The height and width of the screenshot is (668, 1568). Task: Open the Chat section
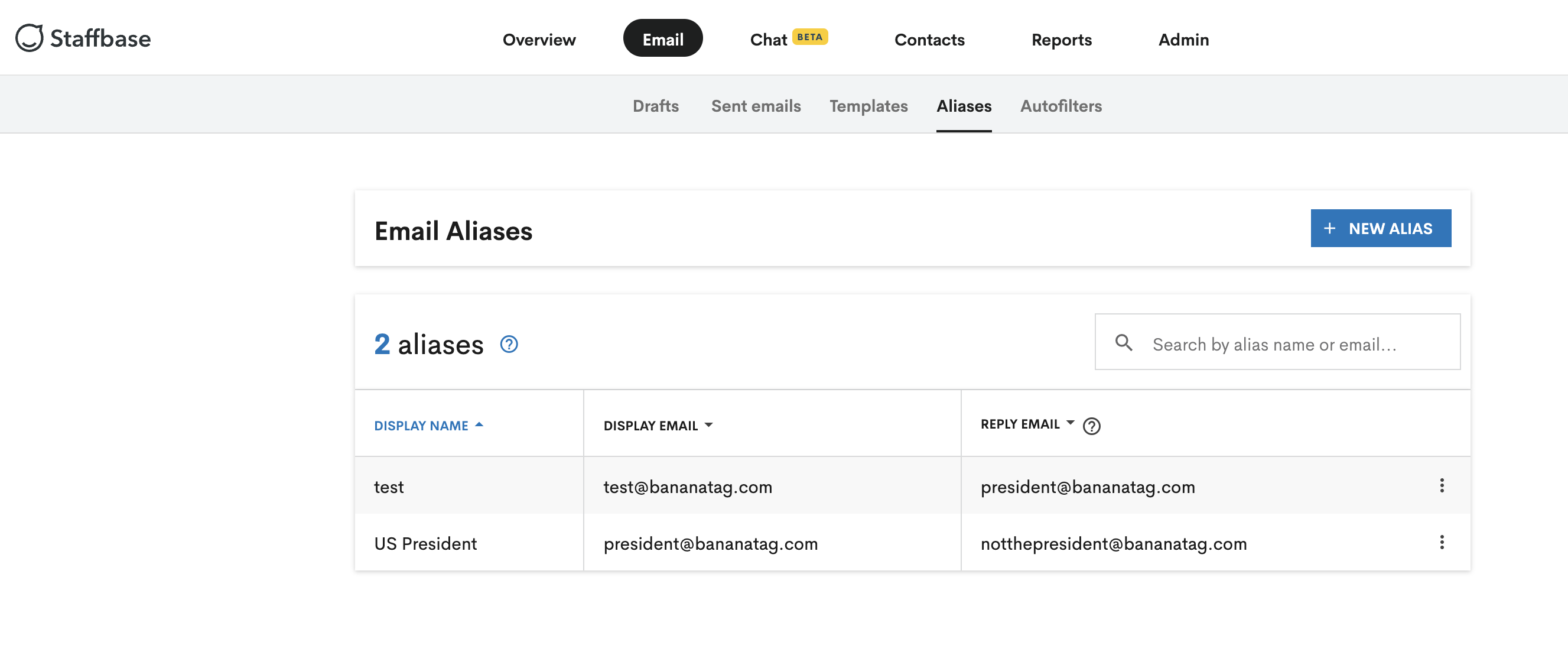click(x=768, y=40)
